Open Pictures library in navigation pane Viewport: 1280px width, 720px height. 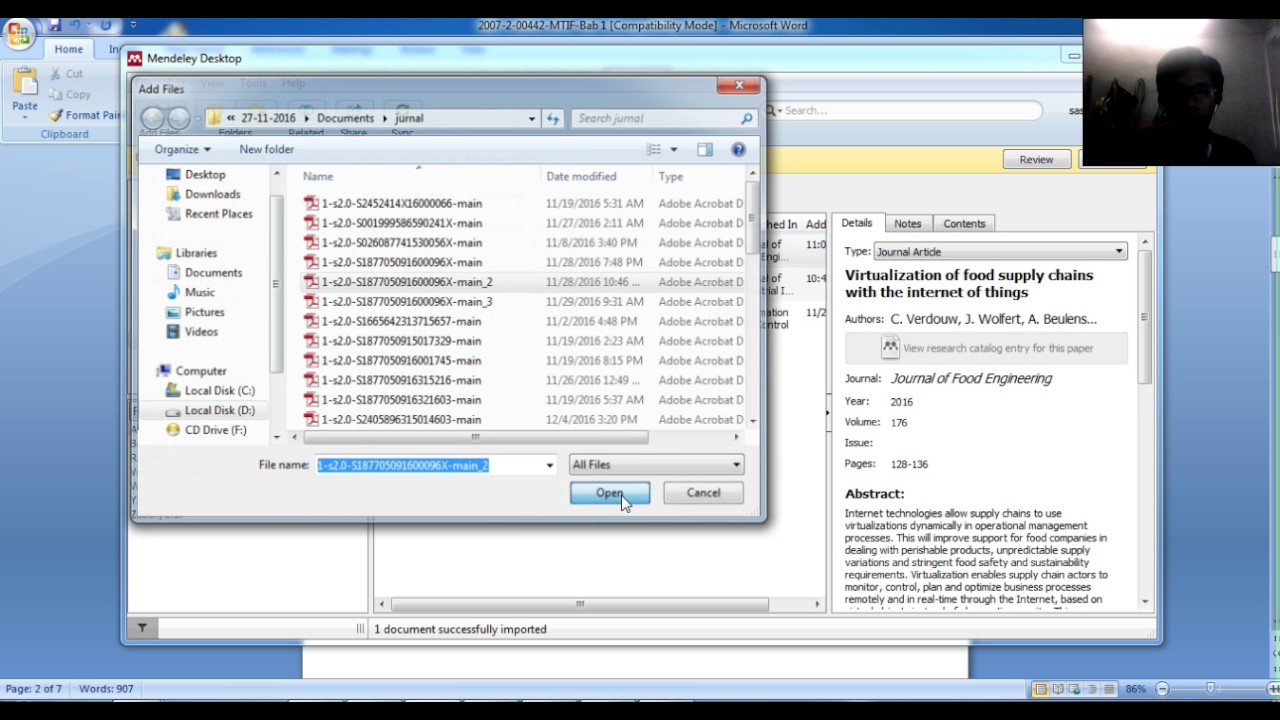click(x=204, y=312)
